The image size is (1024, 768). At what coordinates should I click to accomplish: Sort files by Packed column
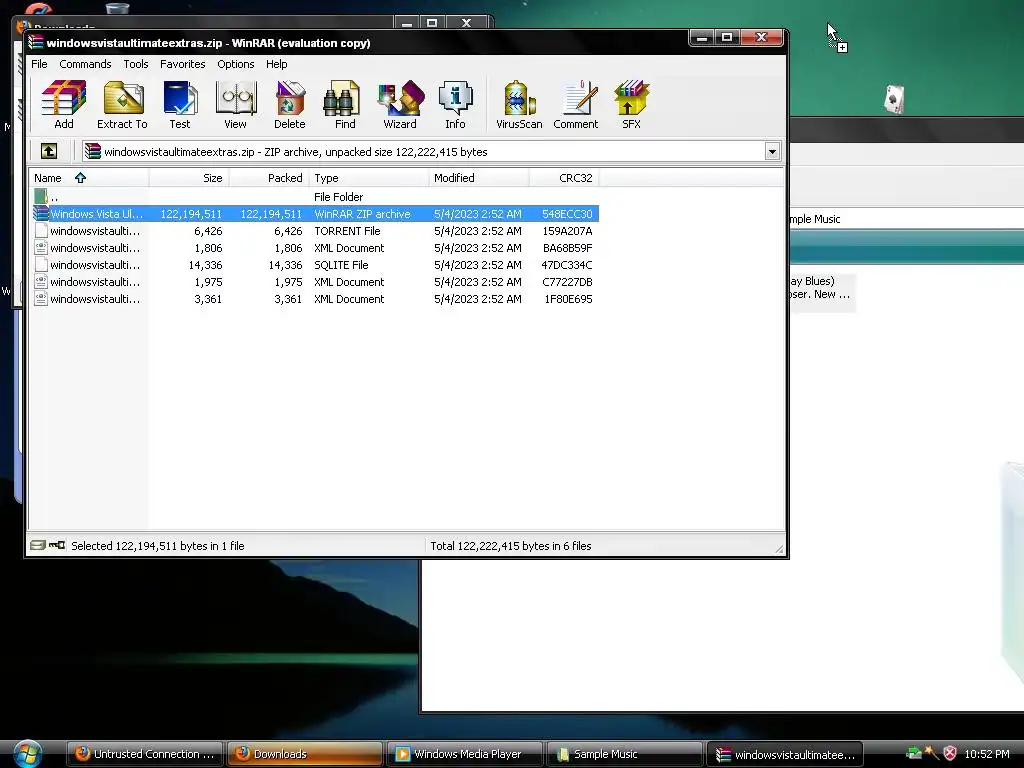point(269,178)
